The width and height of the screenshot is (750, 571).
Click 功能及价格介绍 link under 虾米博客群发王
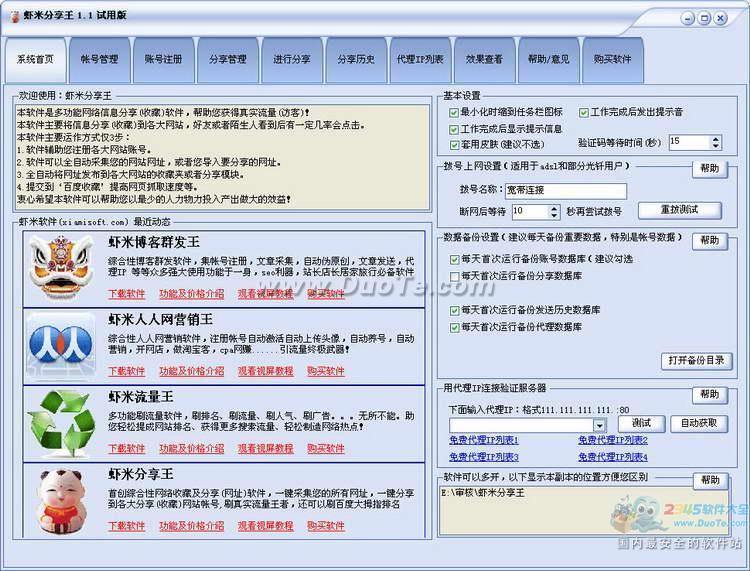[x=191, y=294]
